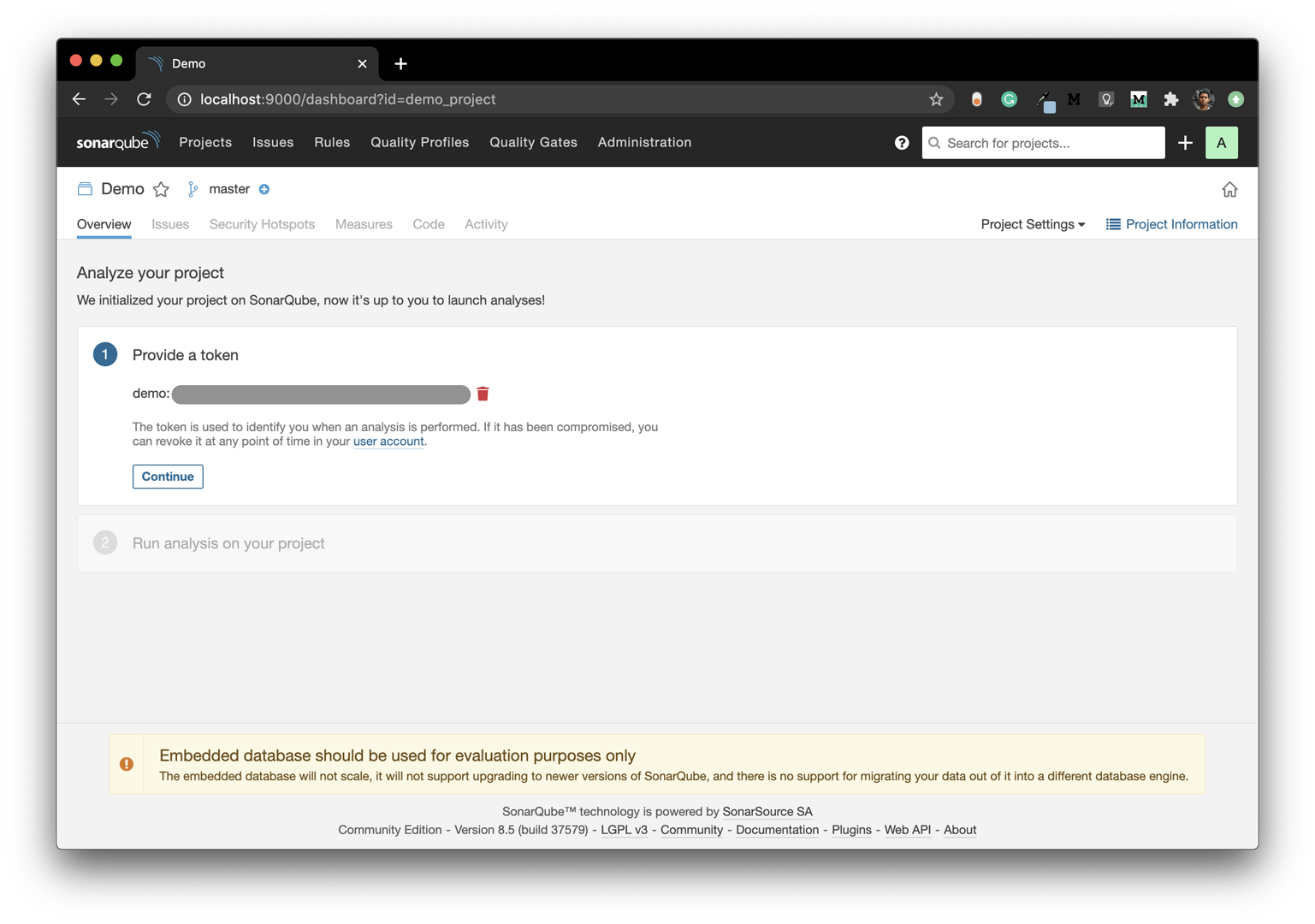Click the Grammarly extension icon
Screen dimensions: 1315x924
1009,99
